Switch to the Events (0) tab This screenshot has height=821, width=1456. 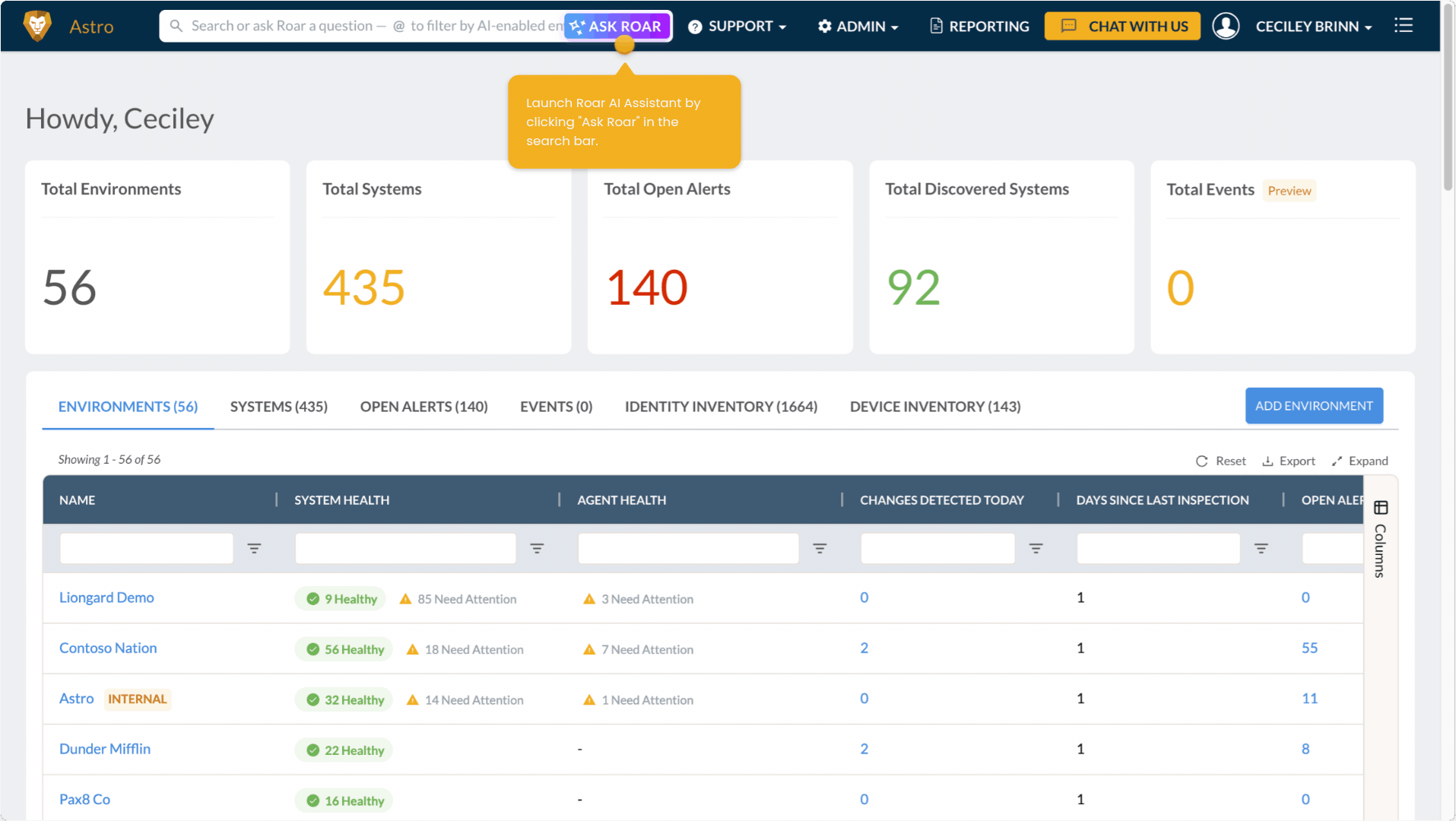pos(557,407)
